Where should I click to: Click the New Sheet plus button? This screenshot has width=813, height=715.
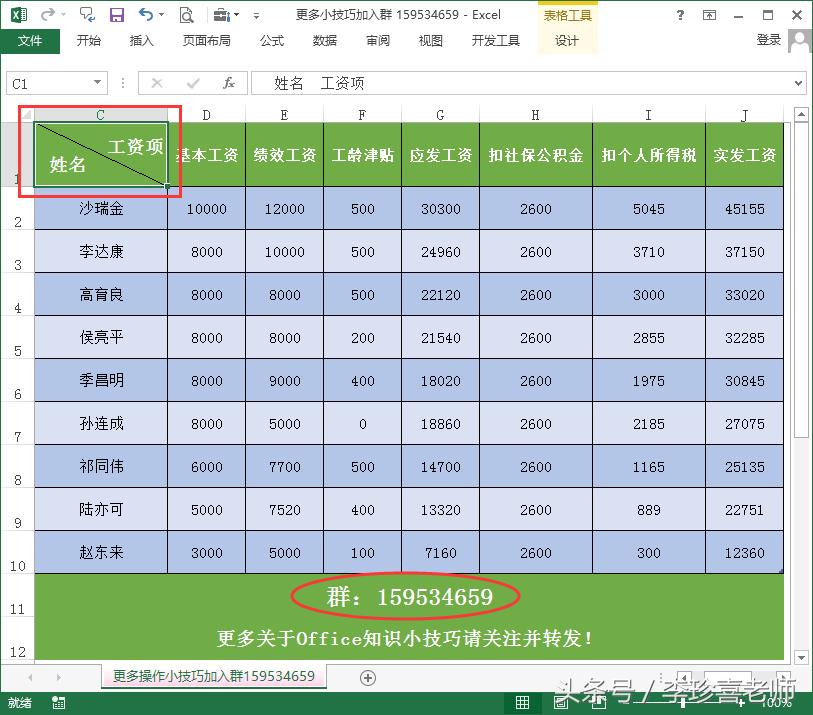click(367, 678)
